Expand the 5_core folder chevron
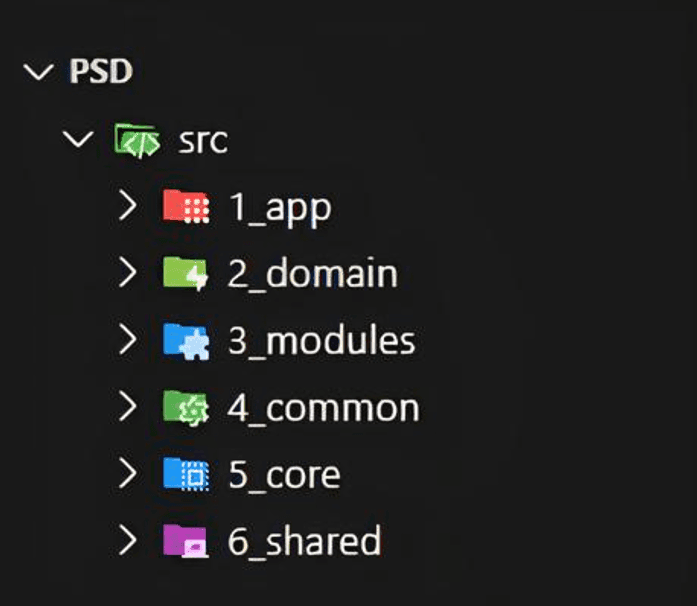 [127, 474]
